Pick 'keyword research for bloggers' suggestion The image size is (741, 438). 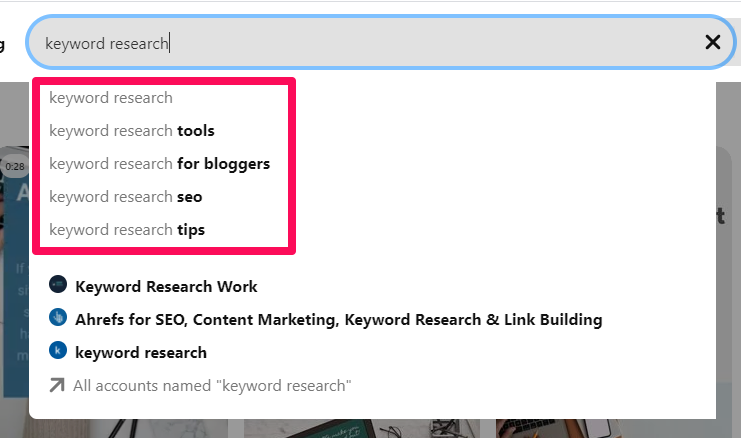pos(160,163)
